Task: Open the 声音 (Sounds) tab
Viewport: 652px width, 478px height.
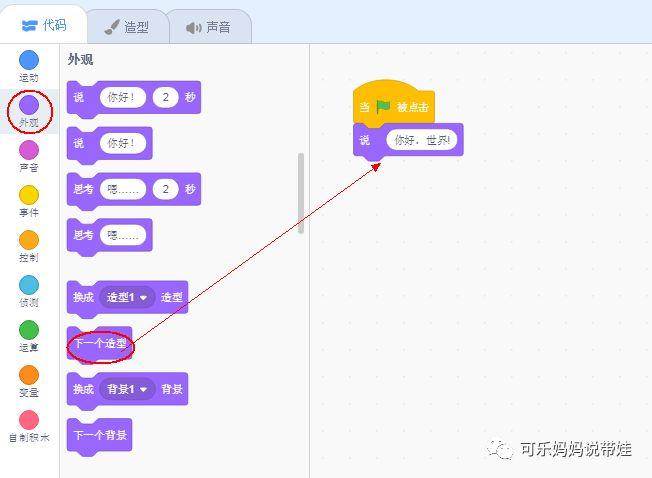Action: pos(209,27)
